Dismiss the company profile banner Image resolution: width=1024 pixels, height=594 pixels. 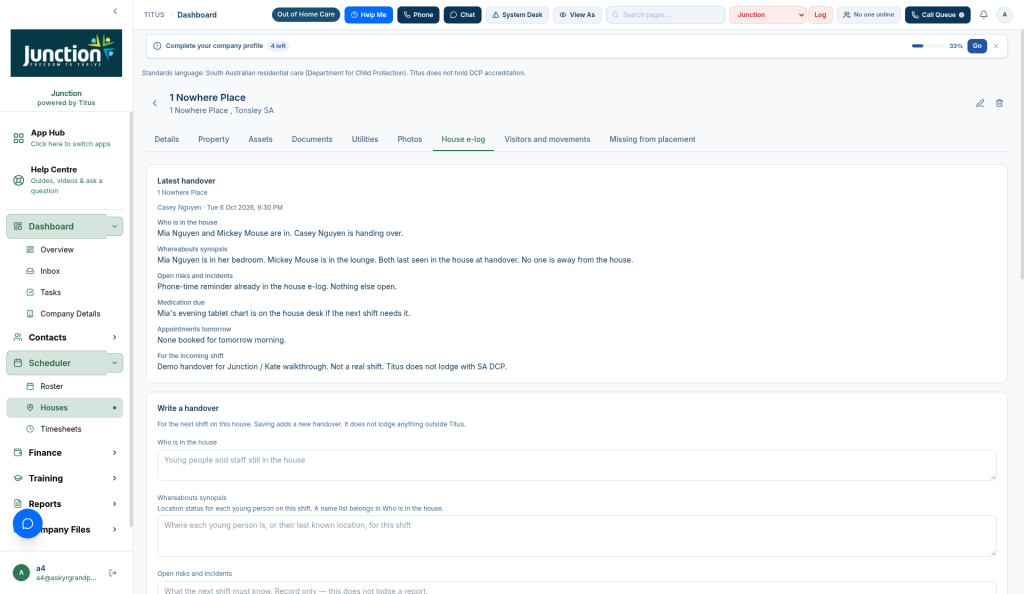tap(996, 46)
